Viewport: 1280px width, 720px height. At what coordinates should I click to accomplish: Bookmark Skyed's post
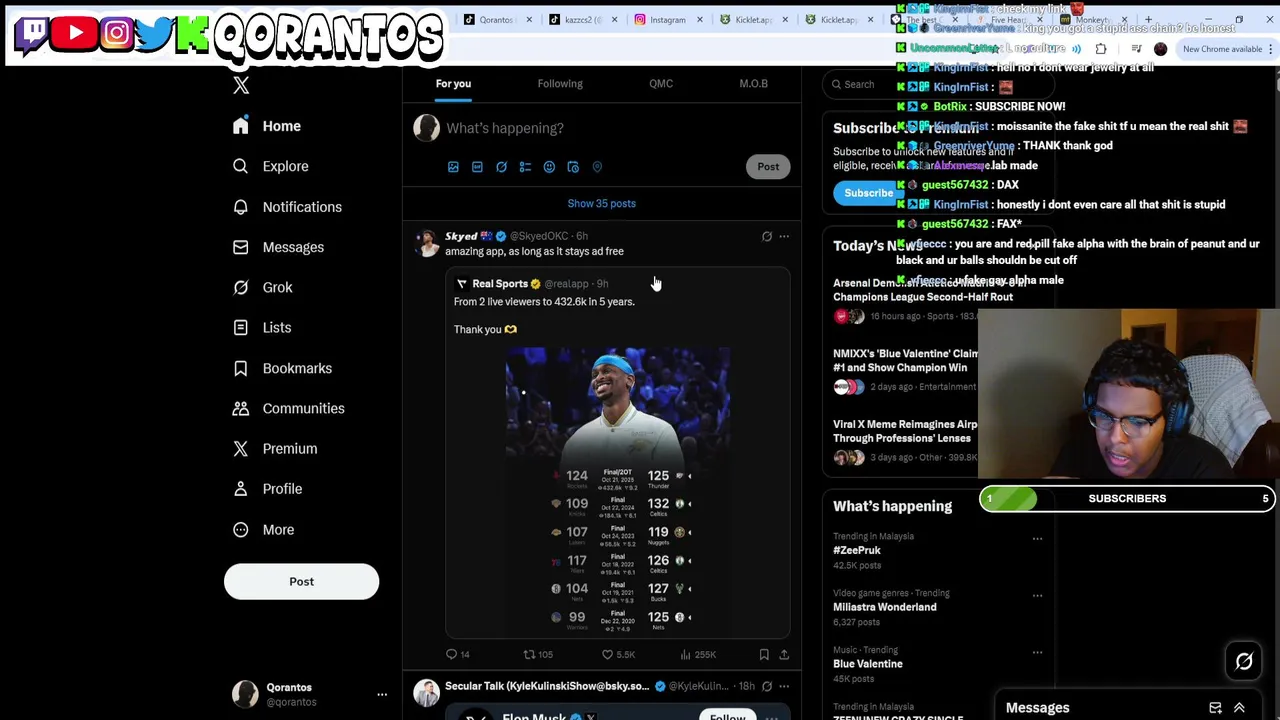tap(764, 655)
